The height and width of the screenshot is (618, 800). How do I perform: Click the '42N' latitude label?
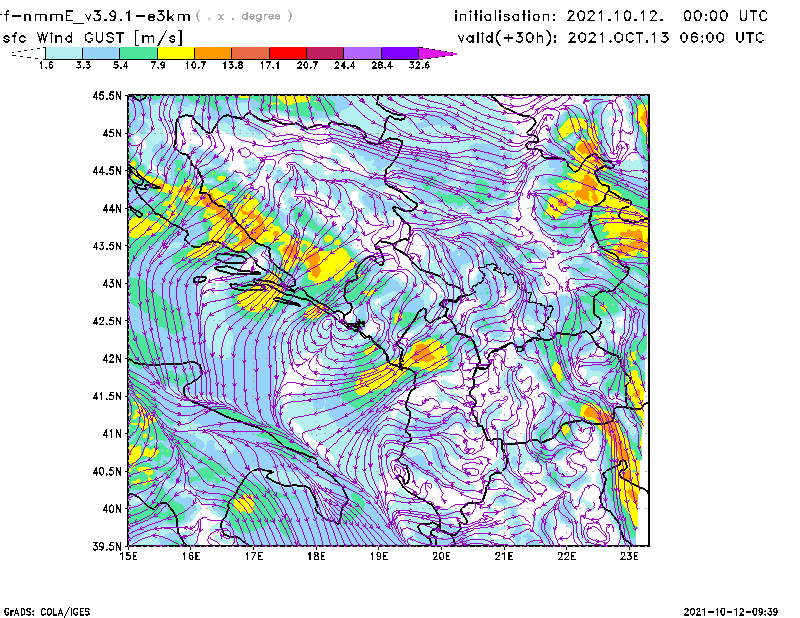[112, 358]
